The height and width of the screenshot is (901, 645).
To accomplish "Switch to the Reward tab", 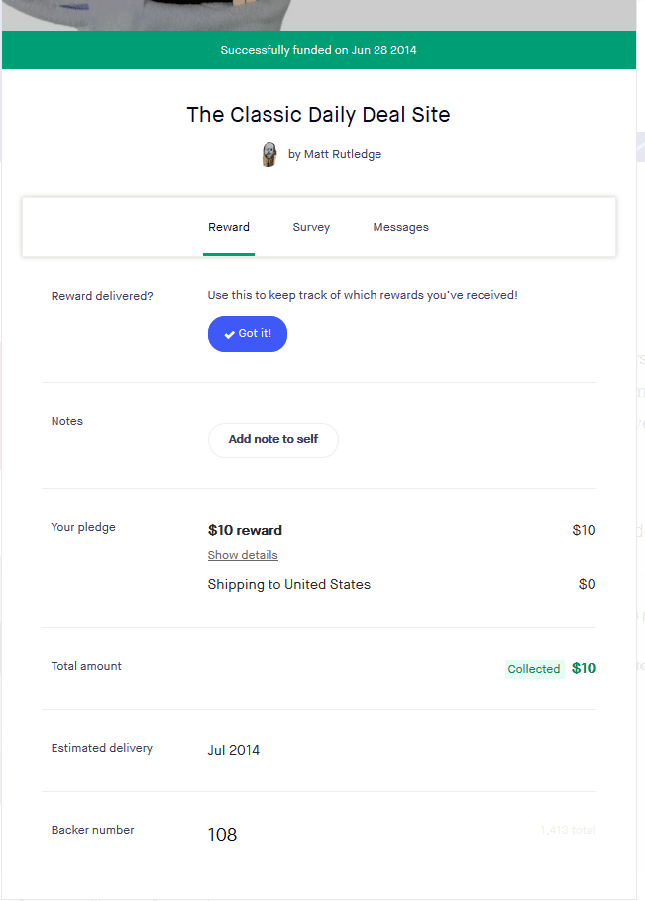I will [229, 227].
